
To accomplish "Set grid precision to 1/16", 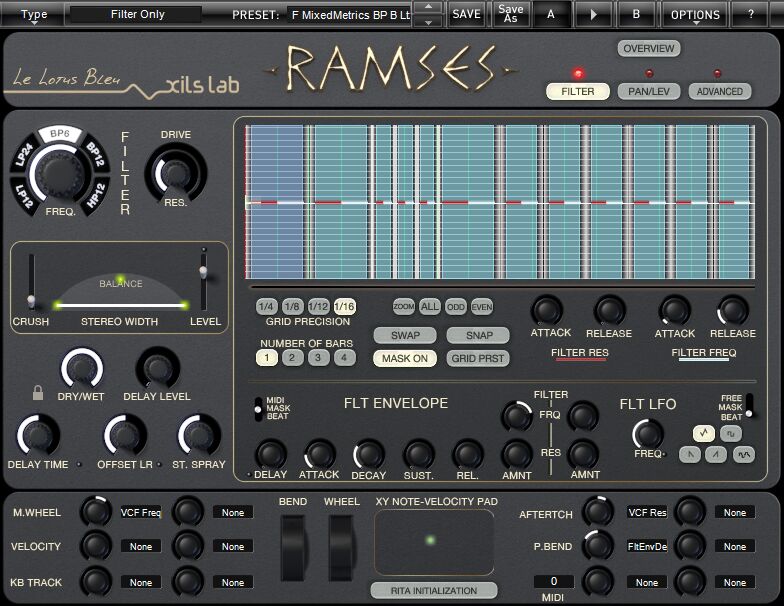I will 344,306.
